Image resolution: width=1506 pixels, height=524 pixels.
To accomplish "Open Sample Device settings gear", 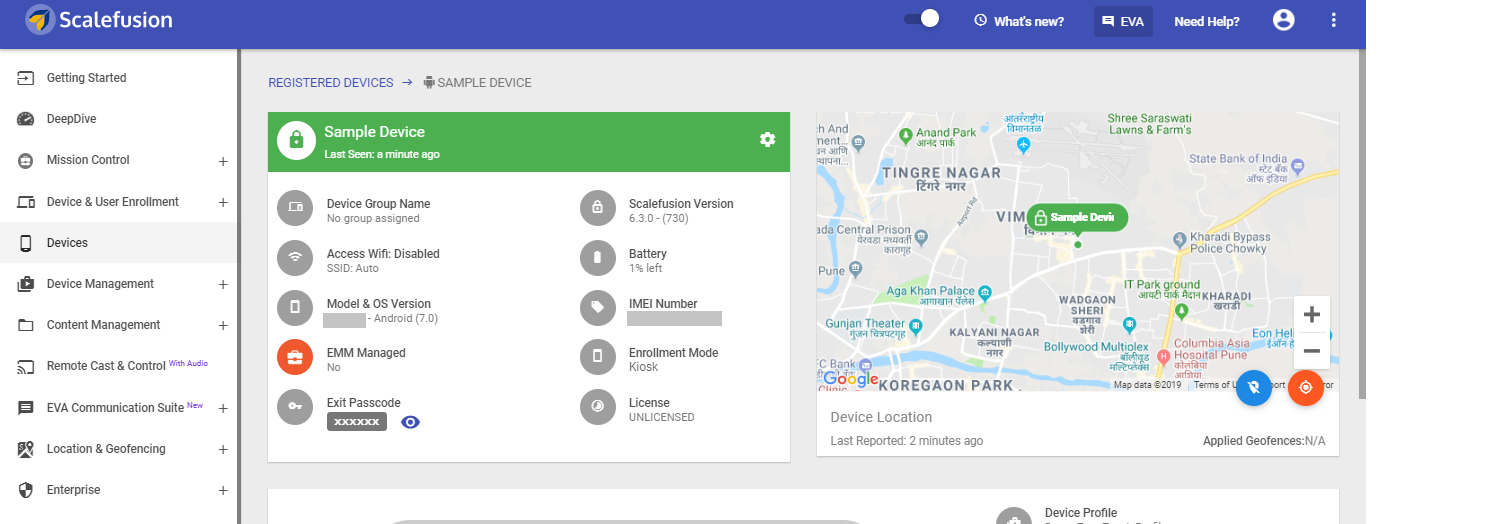I will tap(767, 139).
